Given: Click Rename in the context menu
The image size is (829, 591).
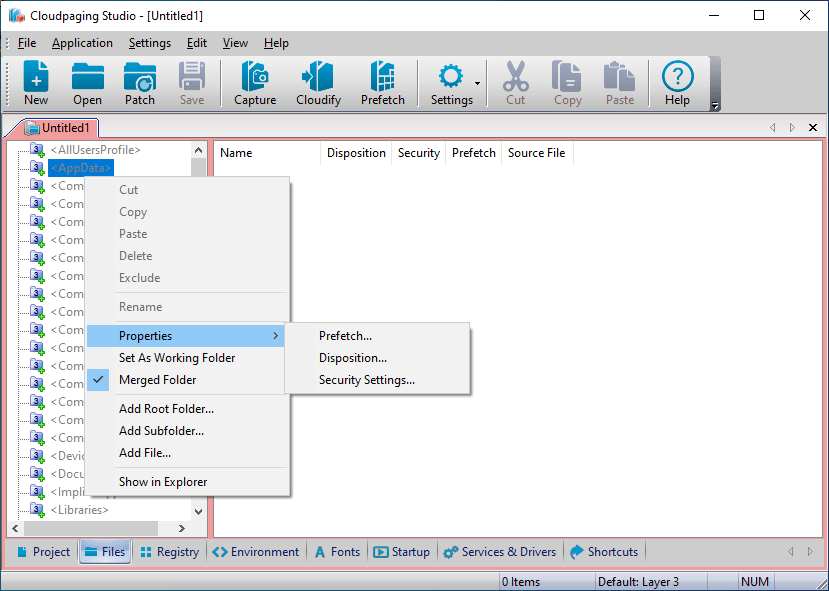Looking at the screenshot, I should tap(187, 307).
